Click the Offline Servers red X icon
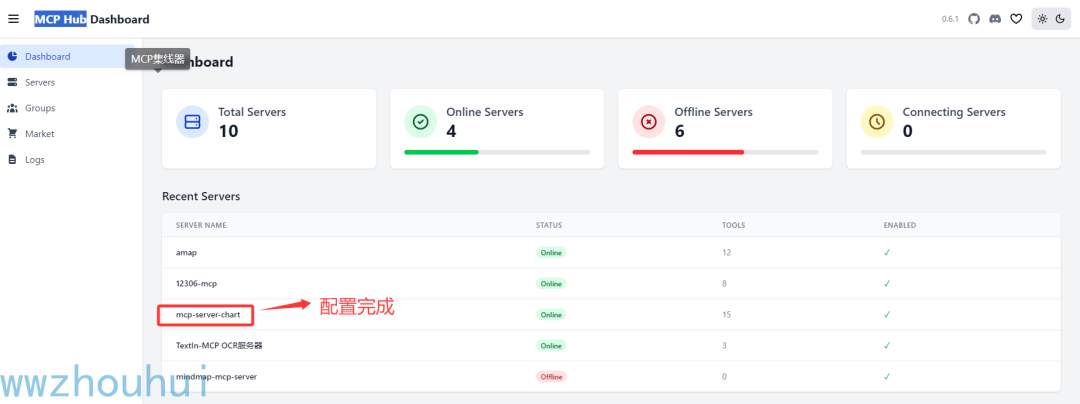 point(648,122)
